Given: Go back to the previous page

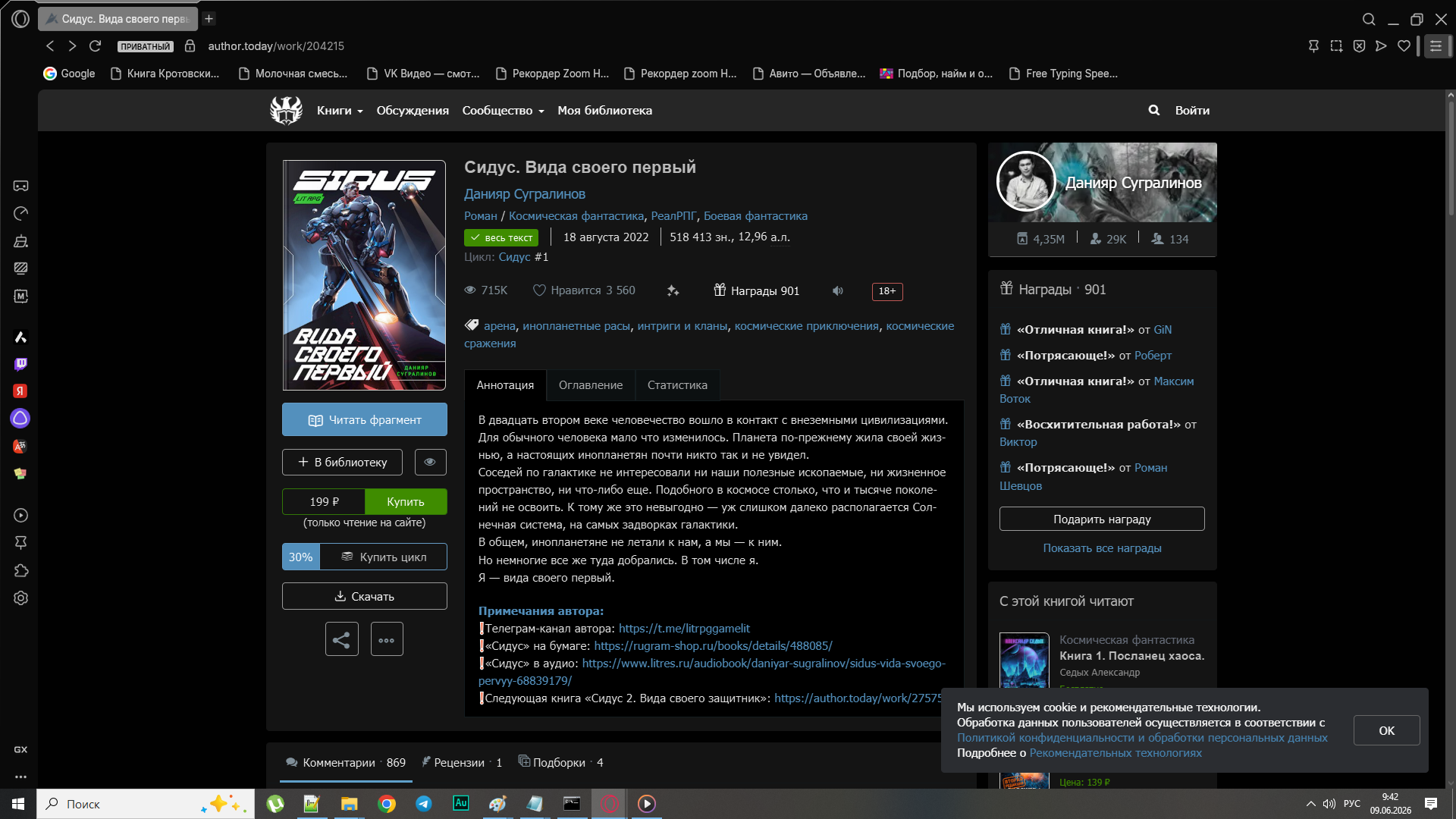Looking at the screenshot, I should pos(50,45).
